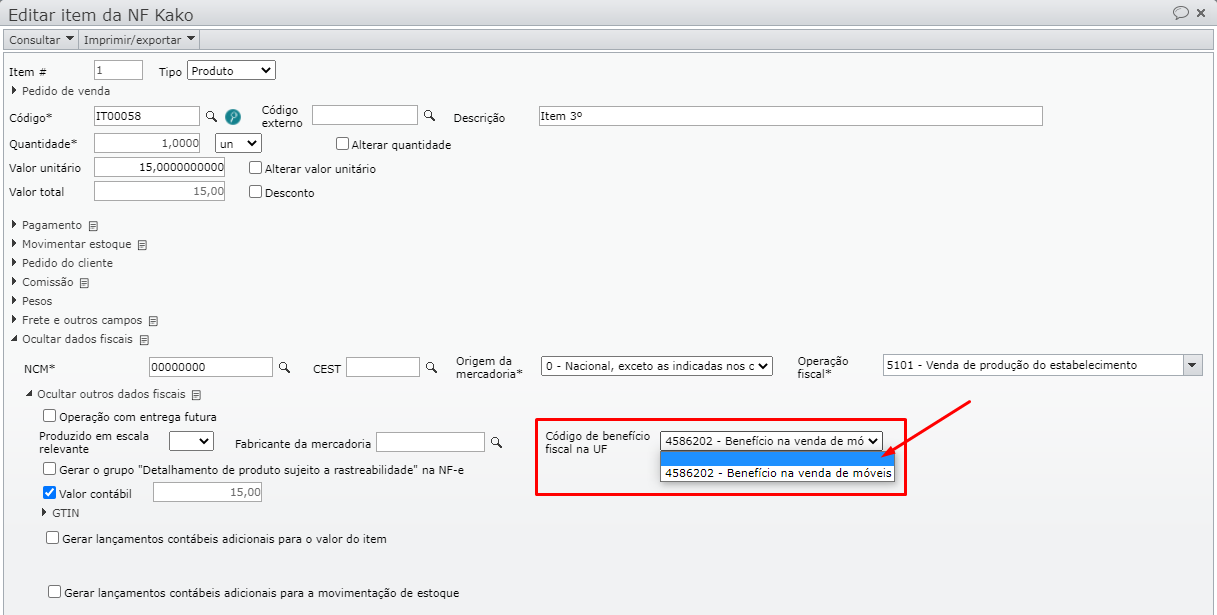
Task: Open Produzido em escala relevante dropdown
Action: [191, 440]
